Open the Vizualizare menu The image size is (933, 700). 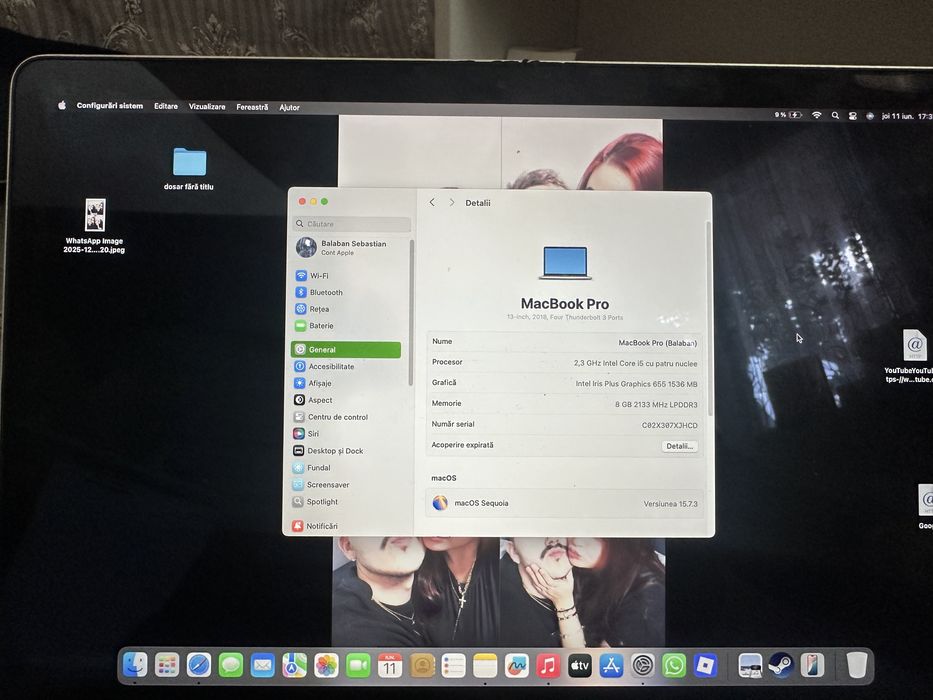coord(207,107)
